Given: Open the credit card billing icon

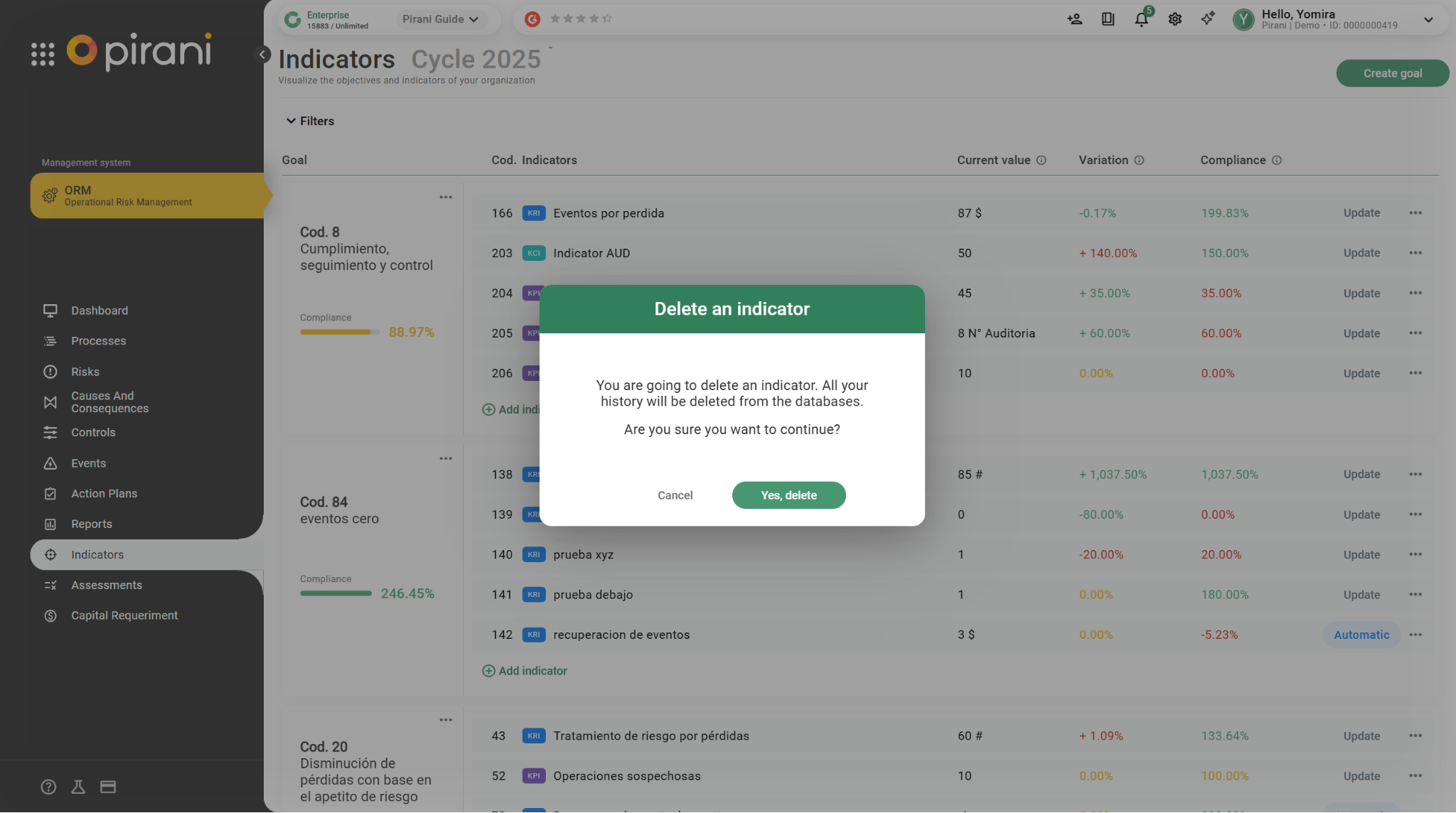Looking at the screenshot, I should pyautogui.click(x=108, y=787).
